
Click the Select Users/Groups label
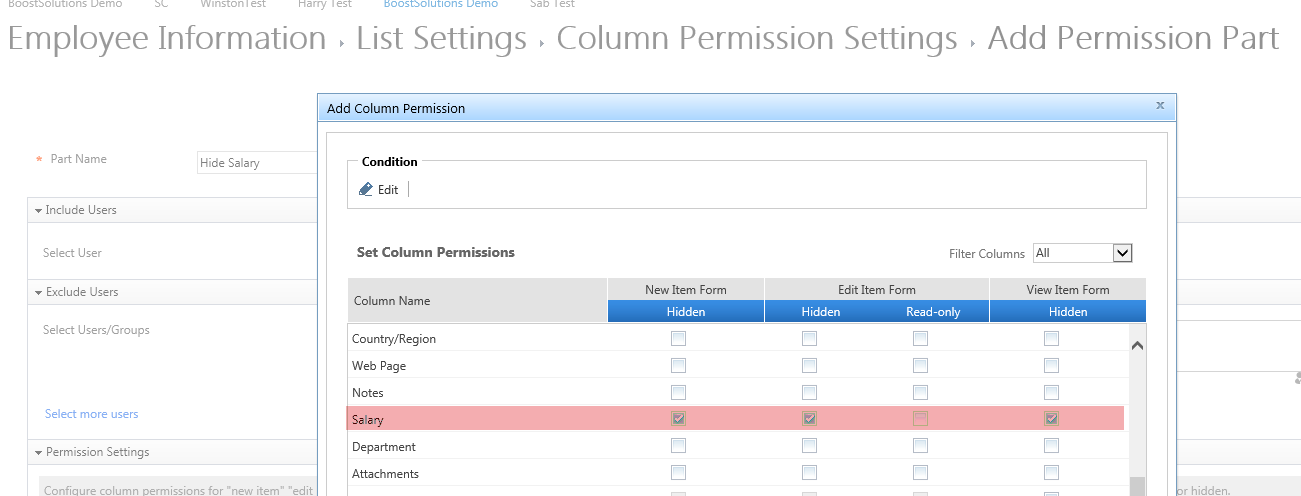click(x=96, y=330)
